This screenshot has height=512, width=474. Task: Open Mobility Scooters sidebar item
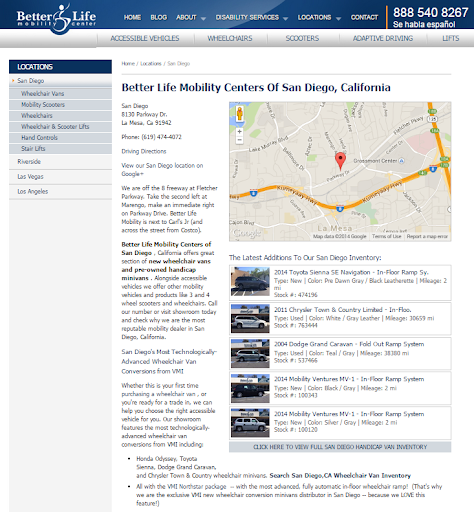[x=60, y=105]
